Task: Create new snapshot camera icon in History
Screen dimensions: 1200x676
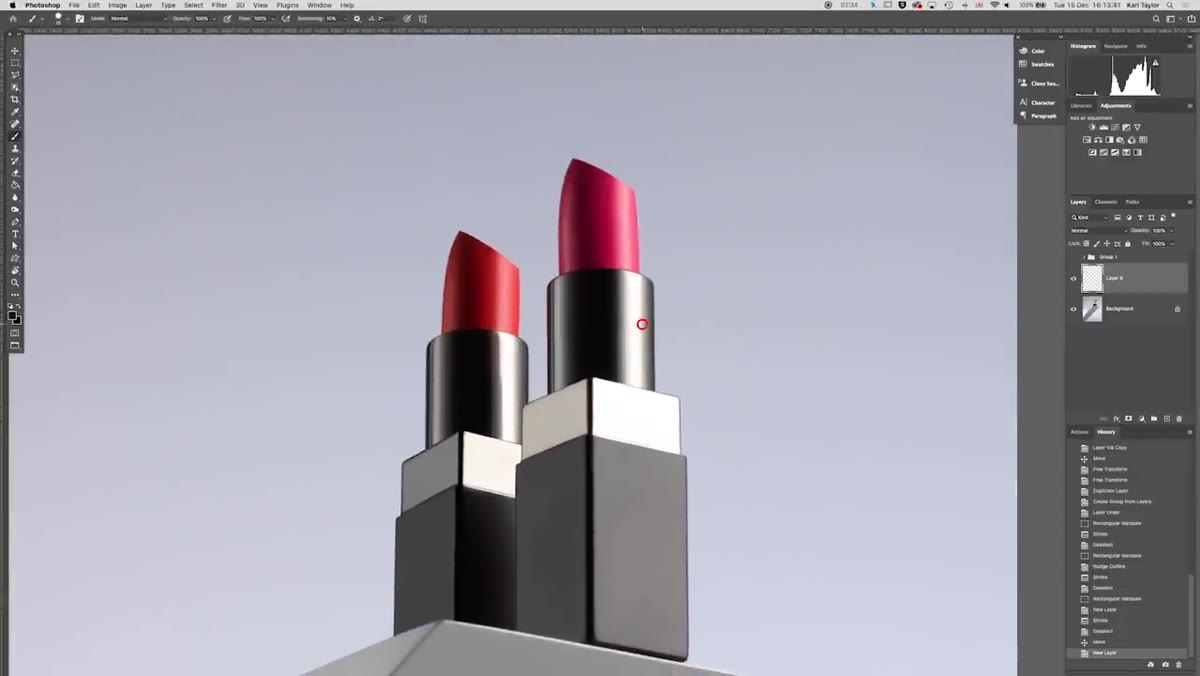Action: [x=1165, y=665]
